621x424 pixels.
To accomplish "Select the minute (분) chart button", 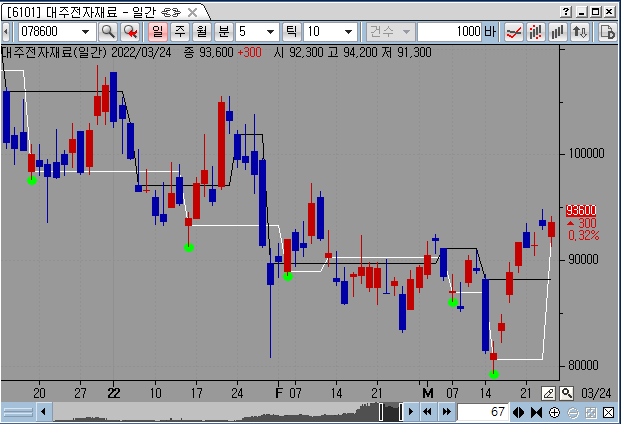I will click(222, 32).
